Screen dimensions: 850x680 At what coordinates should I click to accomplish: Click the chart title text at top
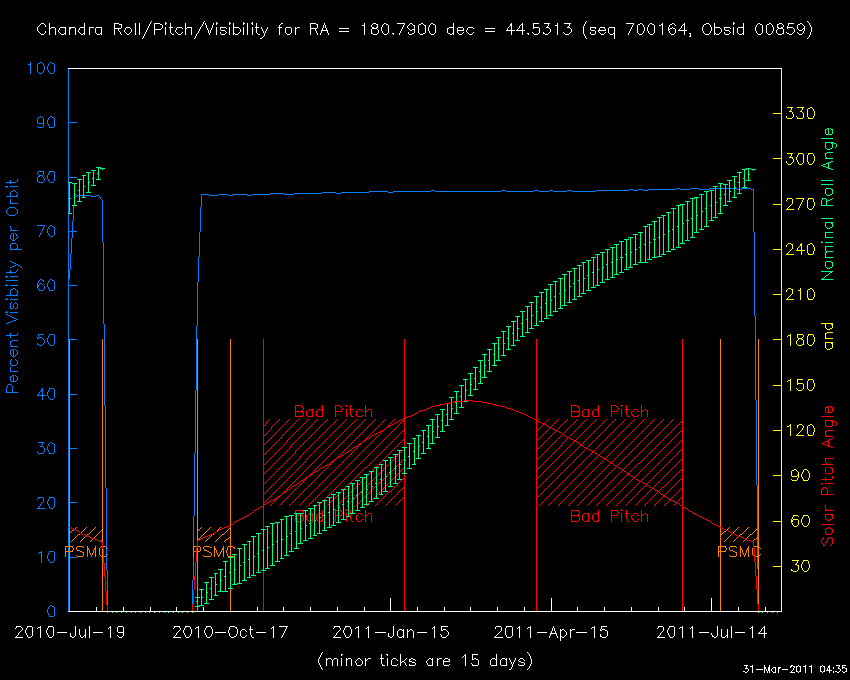(424, 30)
